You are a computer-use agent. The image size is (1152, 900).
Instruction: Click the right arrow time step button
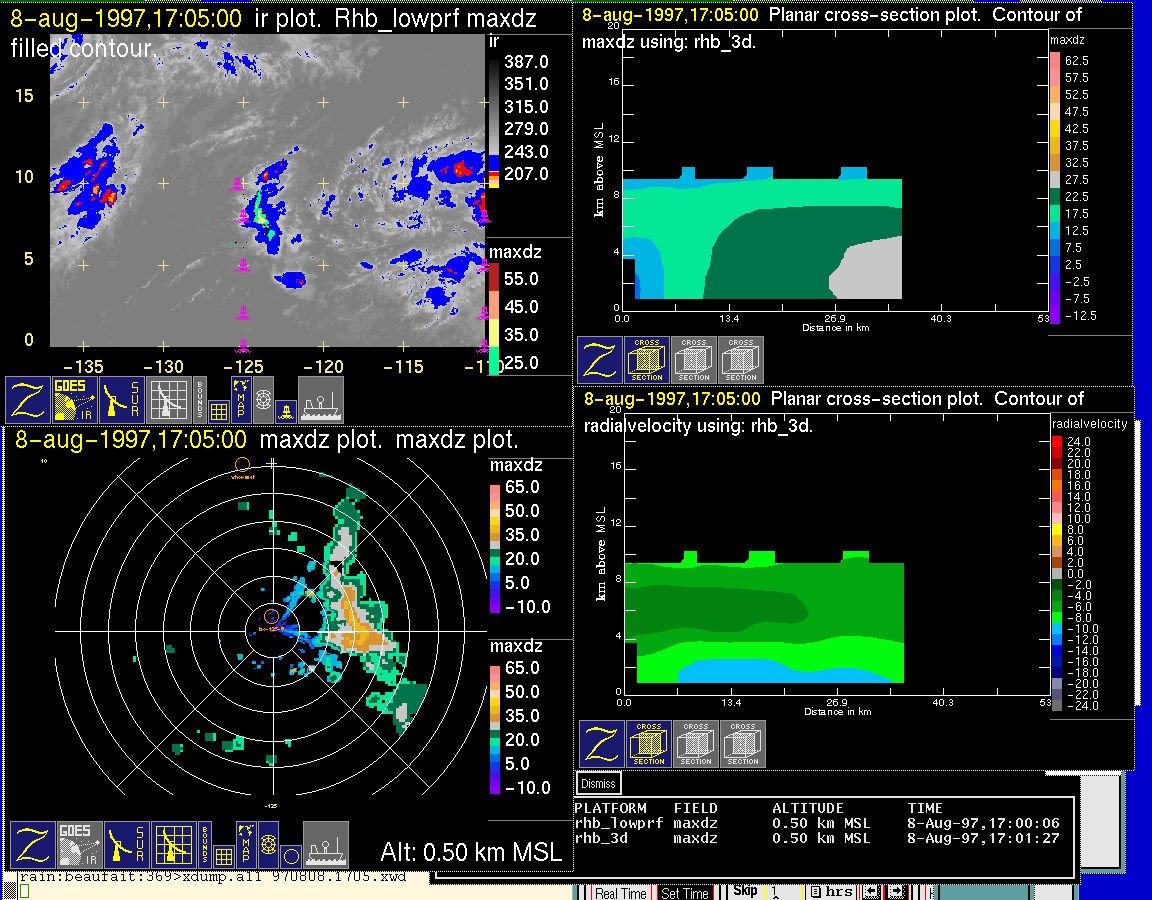(897, 892)
